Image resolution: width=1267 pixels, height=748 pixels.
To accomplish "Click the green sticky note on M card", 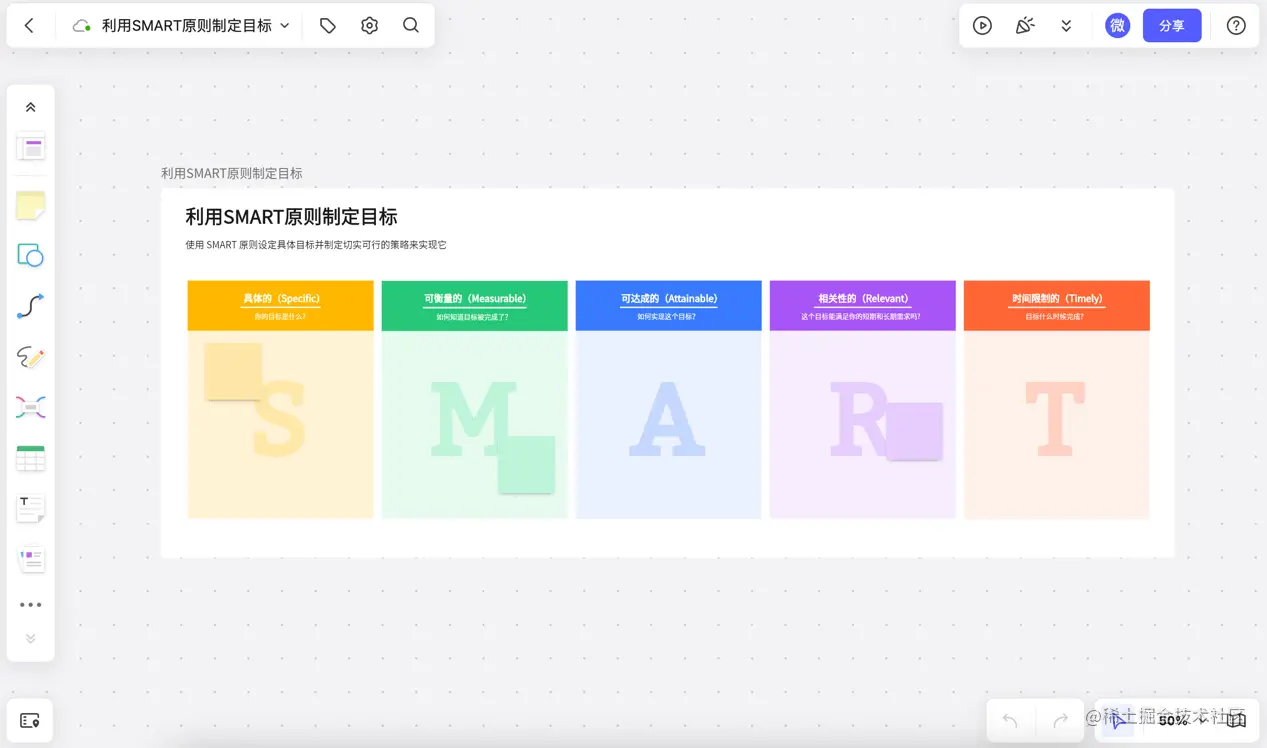I will tap(526, 464).
